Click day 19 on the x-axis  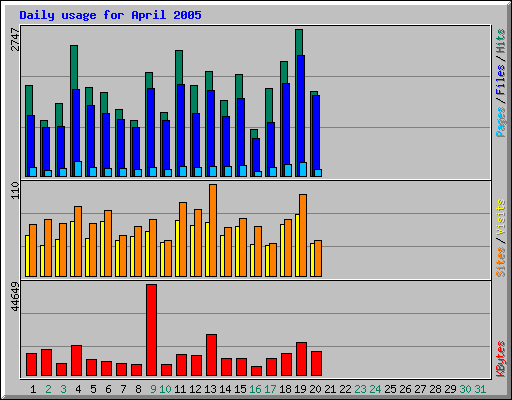[x=300, y=389]
